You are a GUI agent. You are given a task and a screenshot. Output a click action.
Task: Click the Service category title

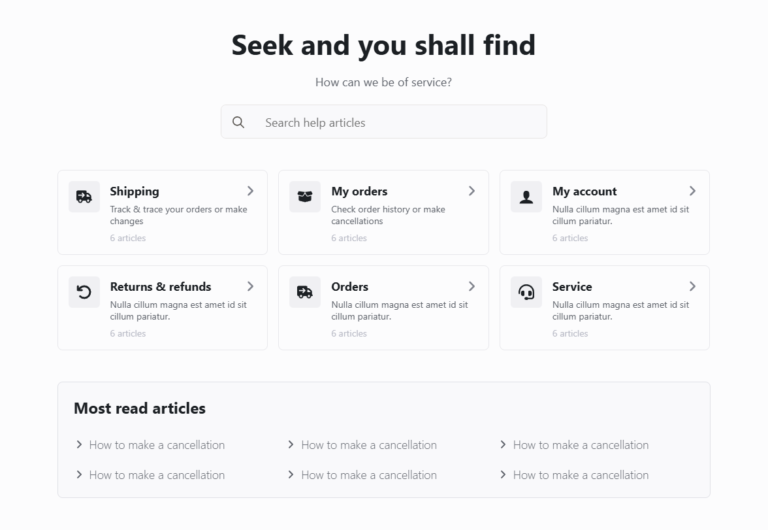tap(572, 286)
